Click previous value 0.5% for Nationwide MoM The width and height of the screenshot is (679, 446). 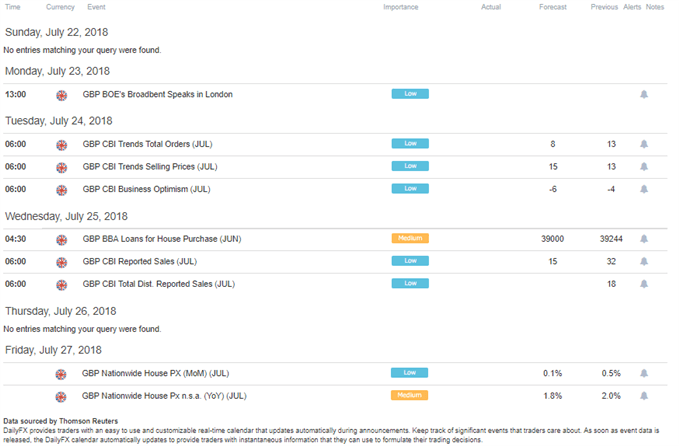point(611,373)
